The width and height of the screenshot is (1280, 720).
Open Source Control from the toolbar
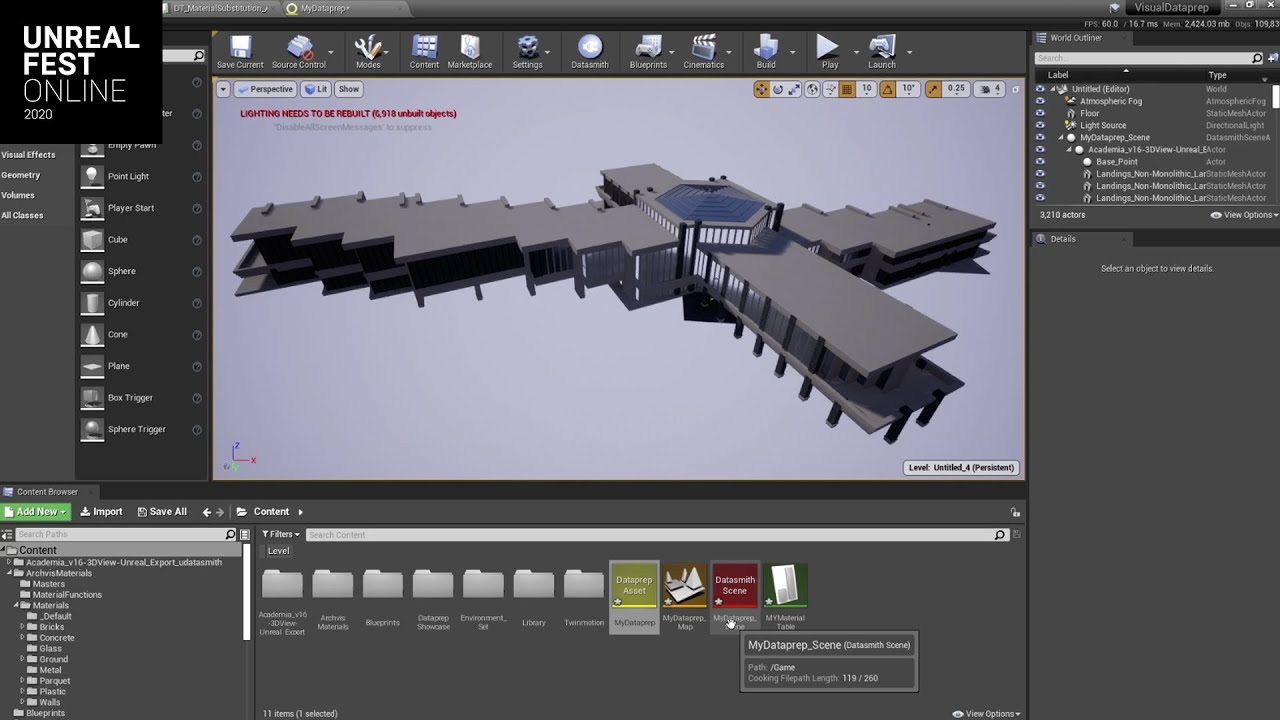299,52
